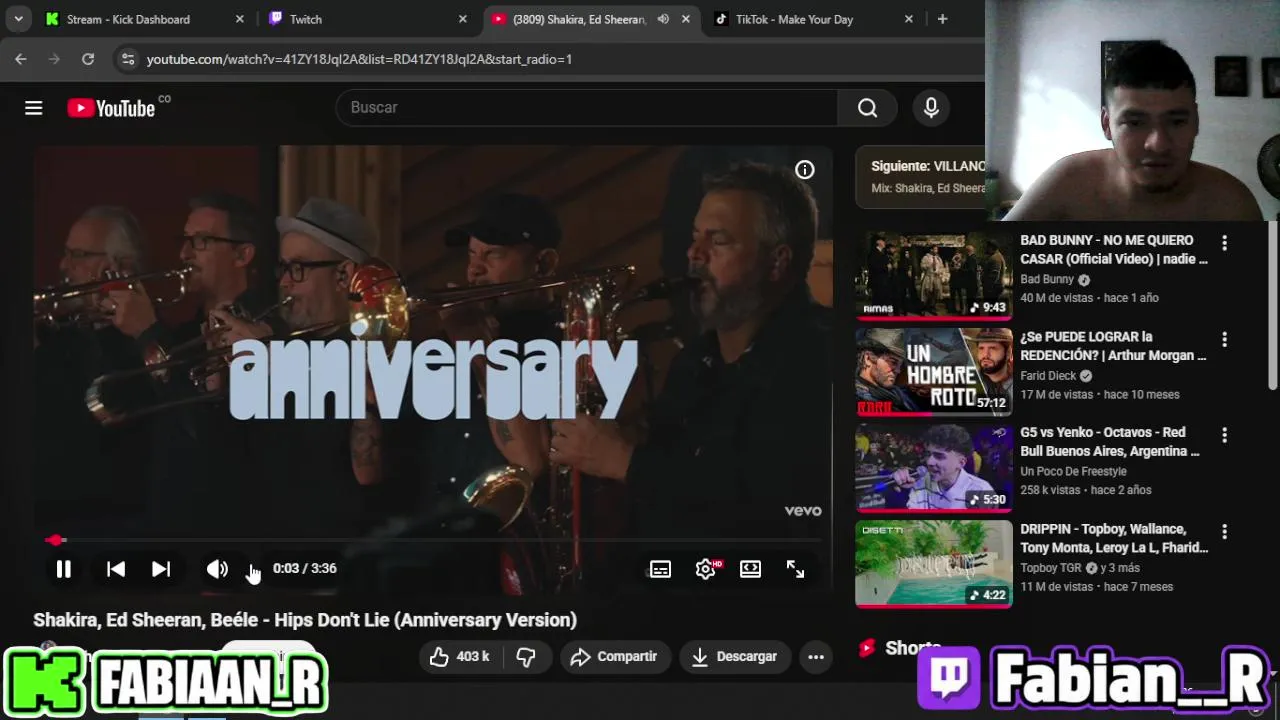Open tab search dropdown arrow
Viewport: 1280px width, 720px height.
click(x=18, y=19)
